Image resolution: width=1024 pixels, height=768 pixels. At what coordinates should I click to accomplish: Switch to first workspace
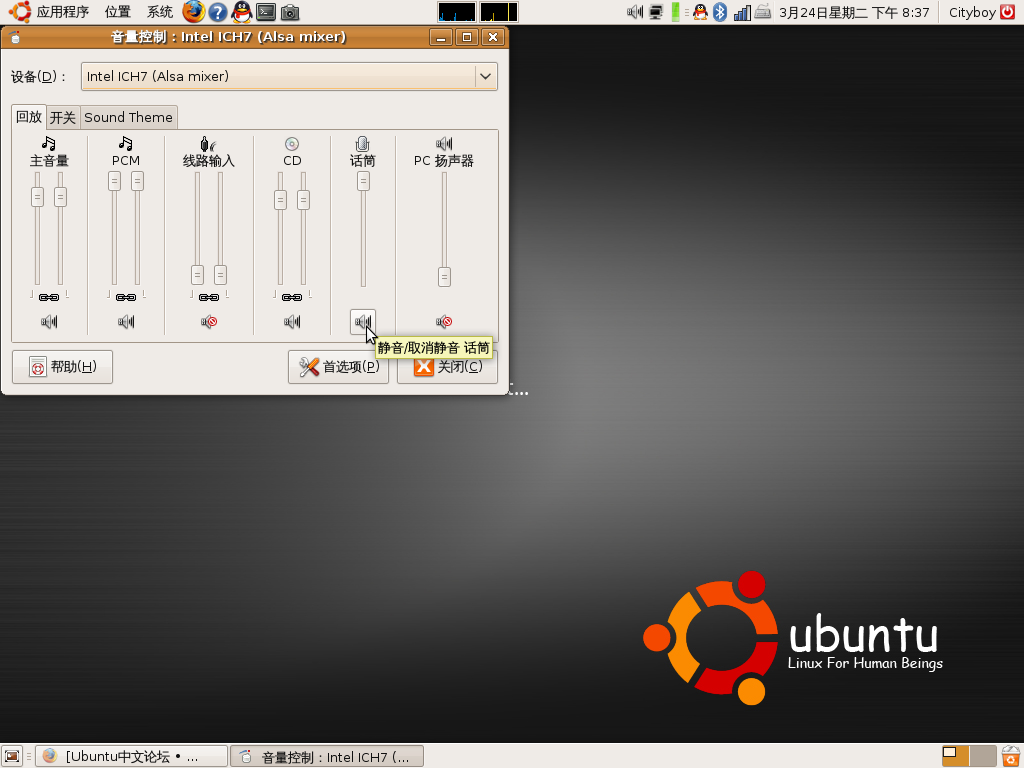point(955,756)
